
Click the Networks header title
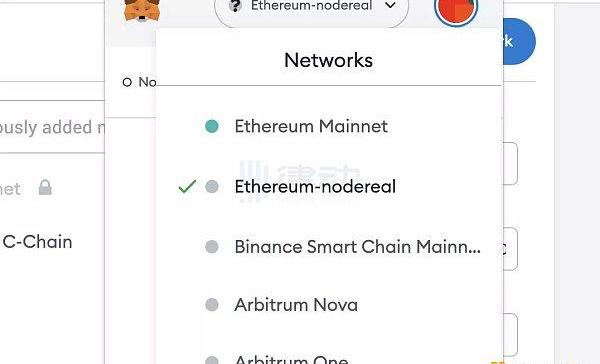coord(329,60)
